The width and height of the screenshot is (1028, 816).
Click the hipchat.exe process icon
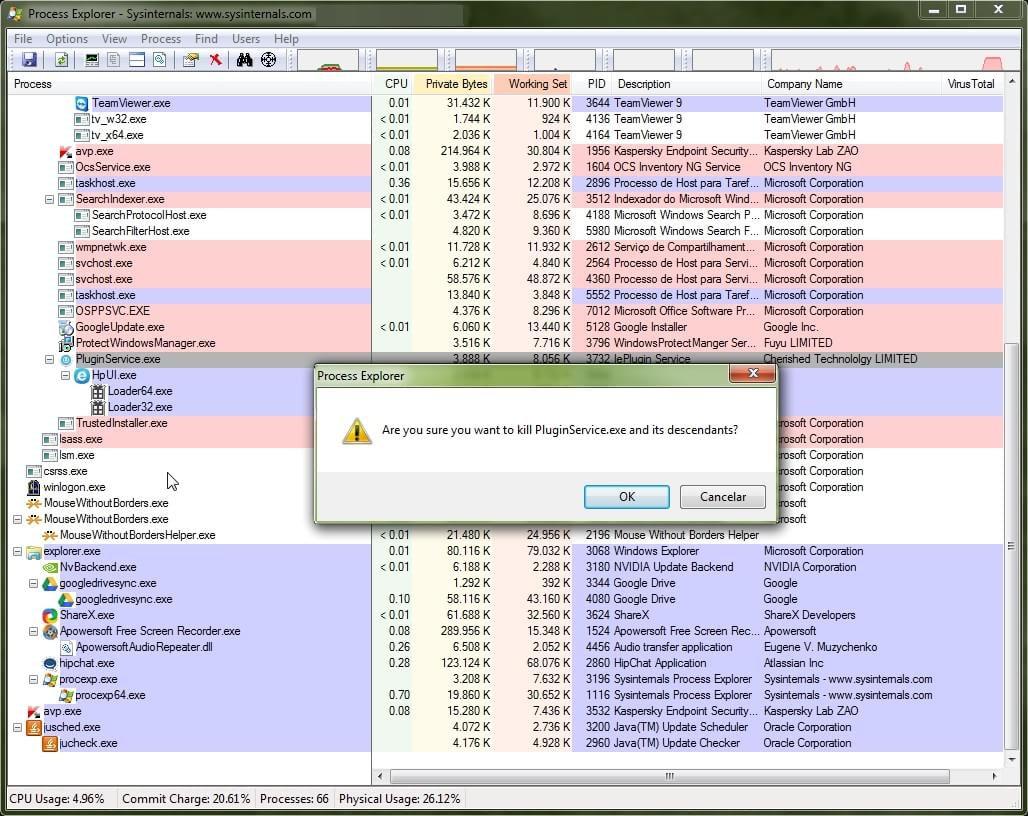click(50, 663)
